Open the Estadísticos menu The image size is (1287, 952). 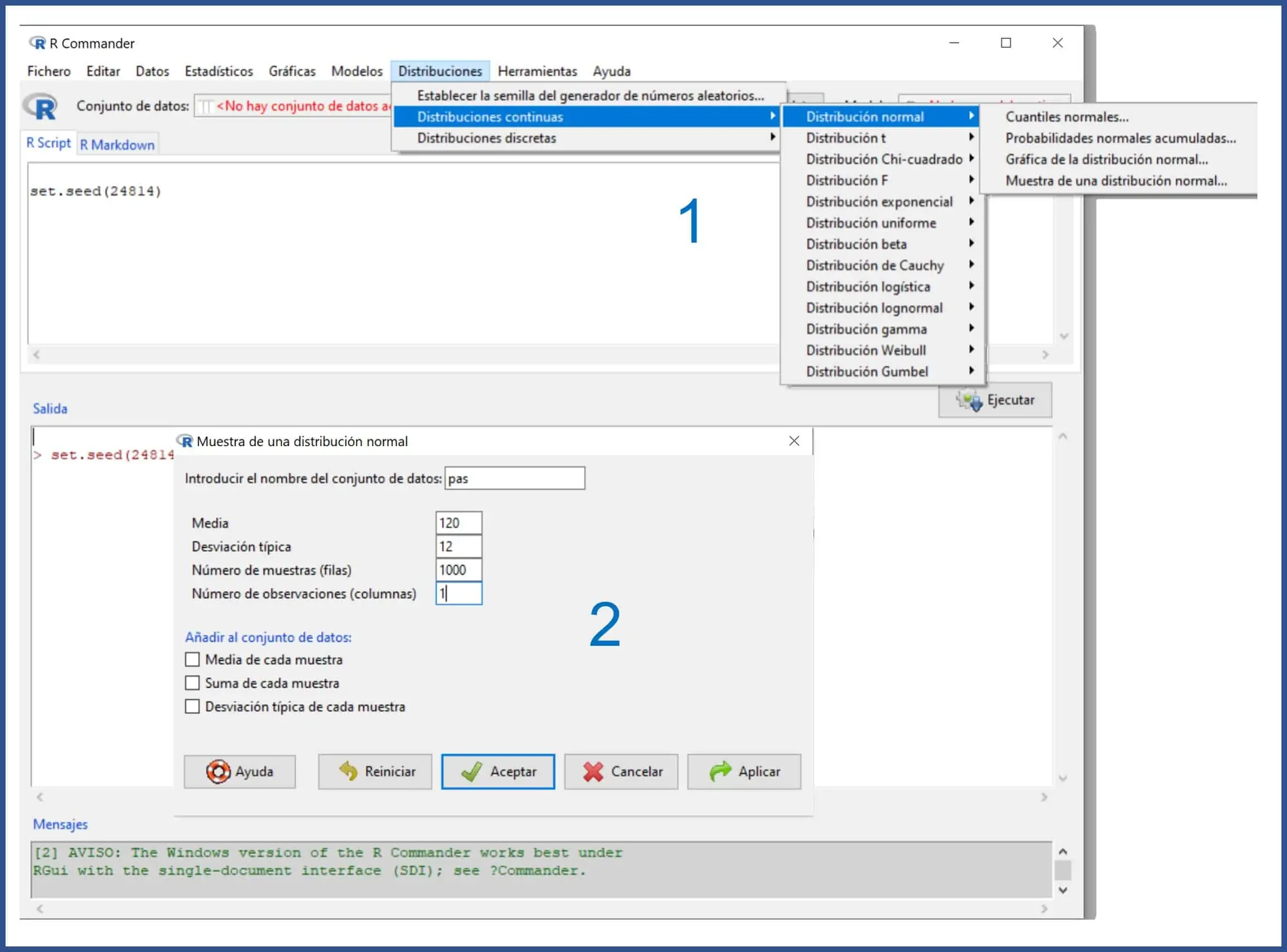click(x=219, y=71)
